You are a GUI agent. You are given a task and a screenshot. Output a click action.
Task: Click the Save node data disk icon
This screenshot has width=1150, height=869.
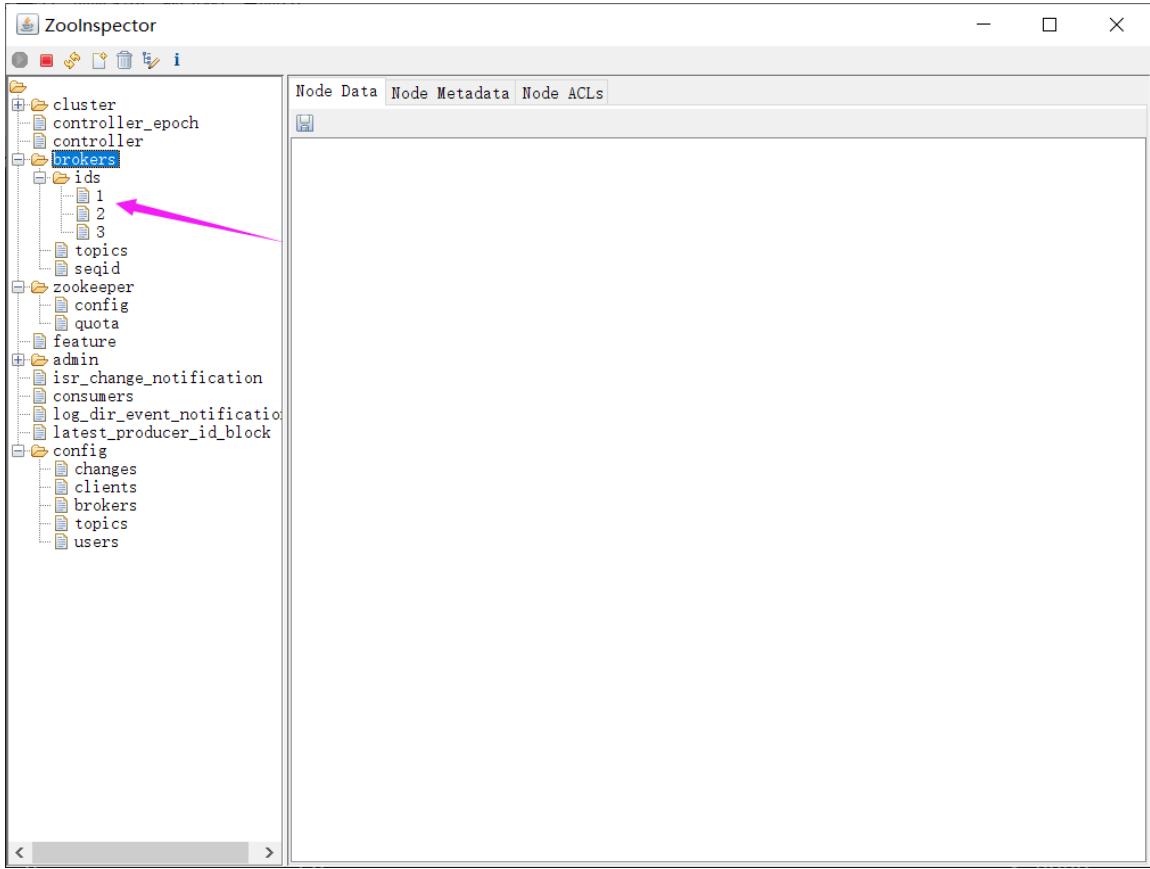coord(305,123)
